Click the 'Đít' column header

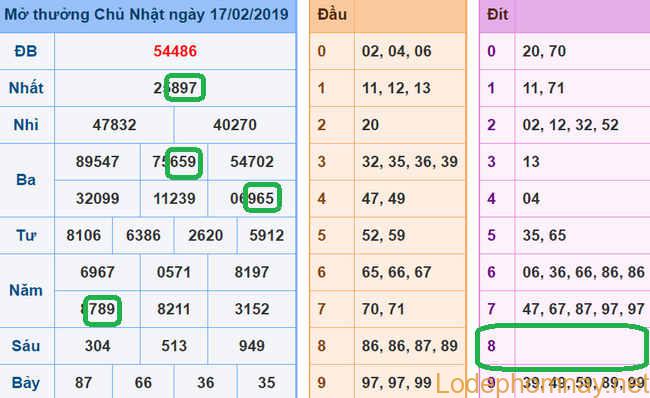tap(497, 15)
